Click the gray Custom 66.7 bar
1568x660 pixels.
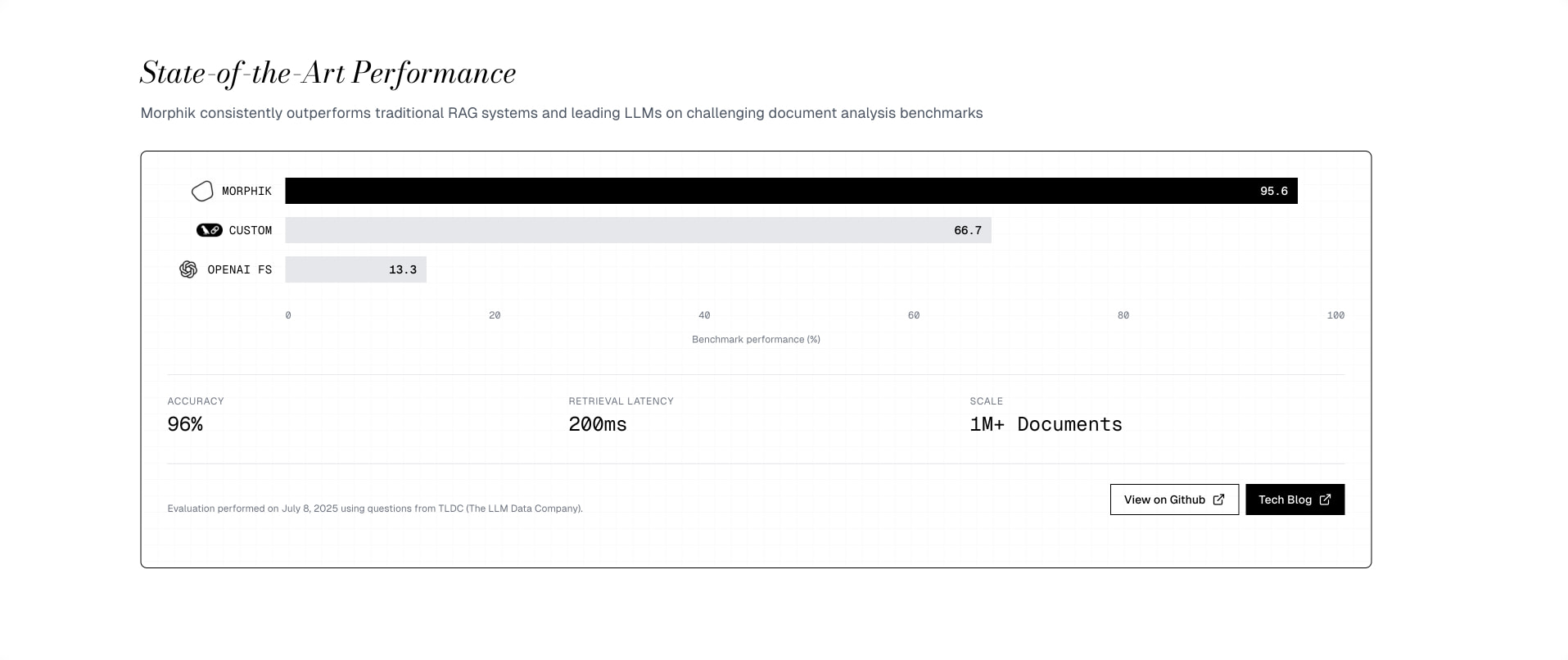[638, 230]
